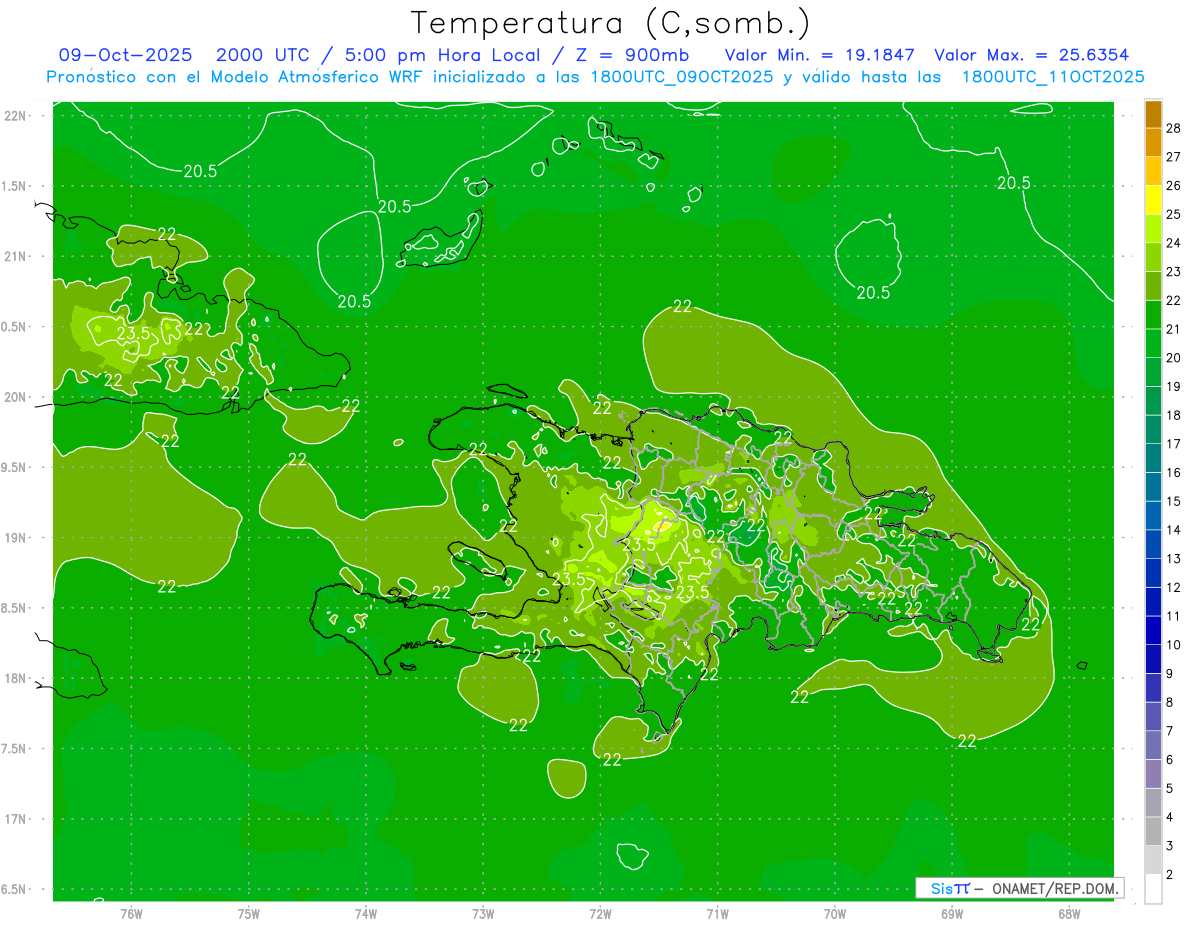Click the 75W longitude axis label
The image size is (1200, 927).
249,913
